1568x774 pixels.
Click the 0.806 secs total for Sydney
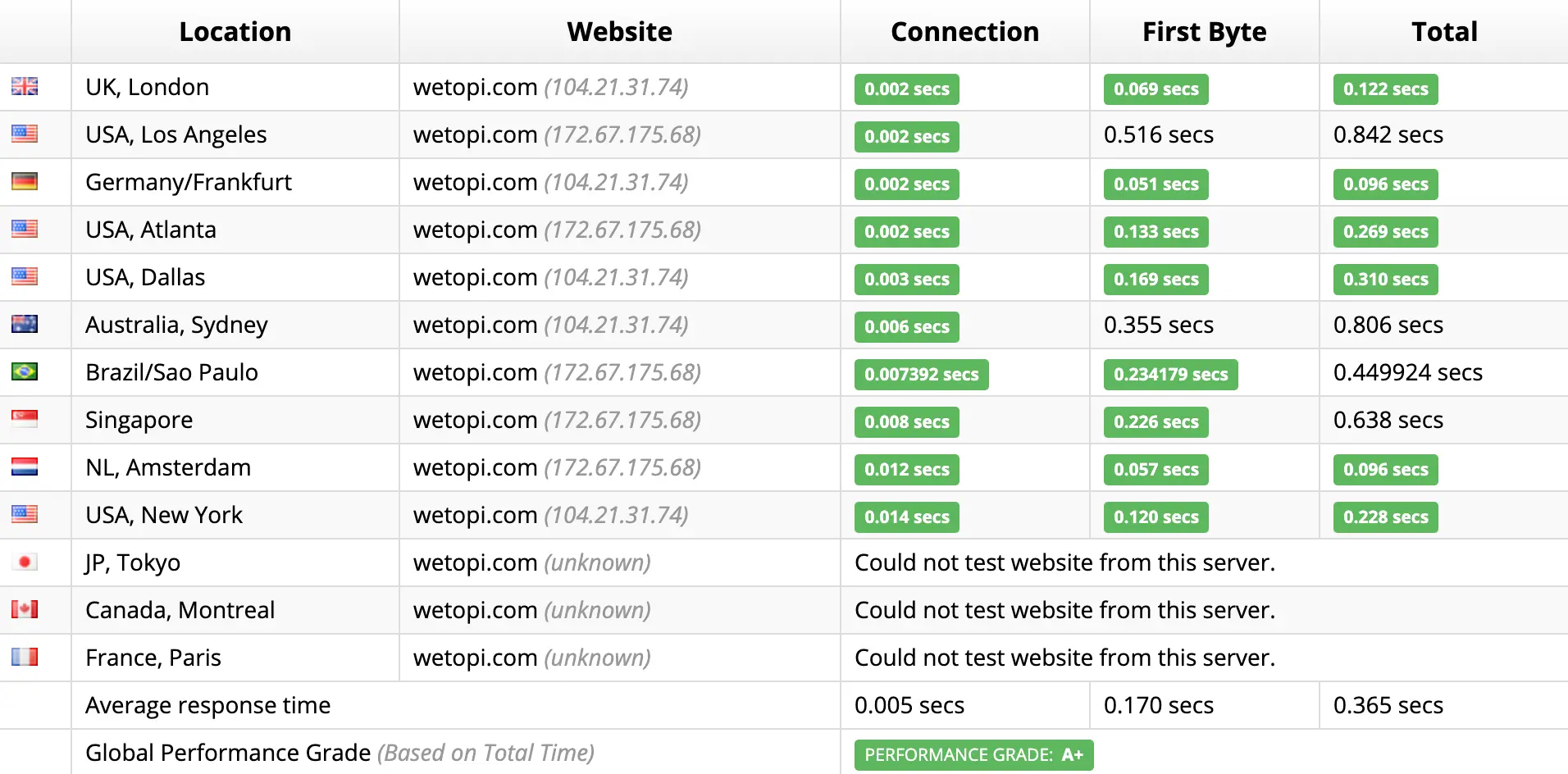click(x=1388, y=325)
